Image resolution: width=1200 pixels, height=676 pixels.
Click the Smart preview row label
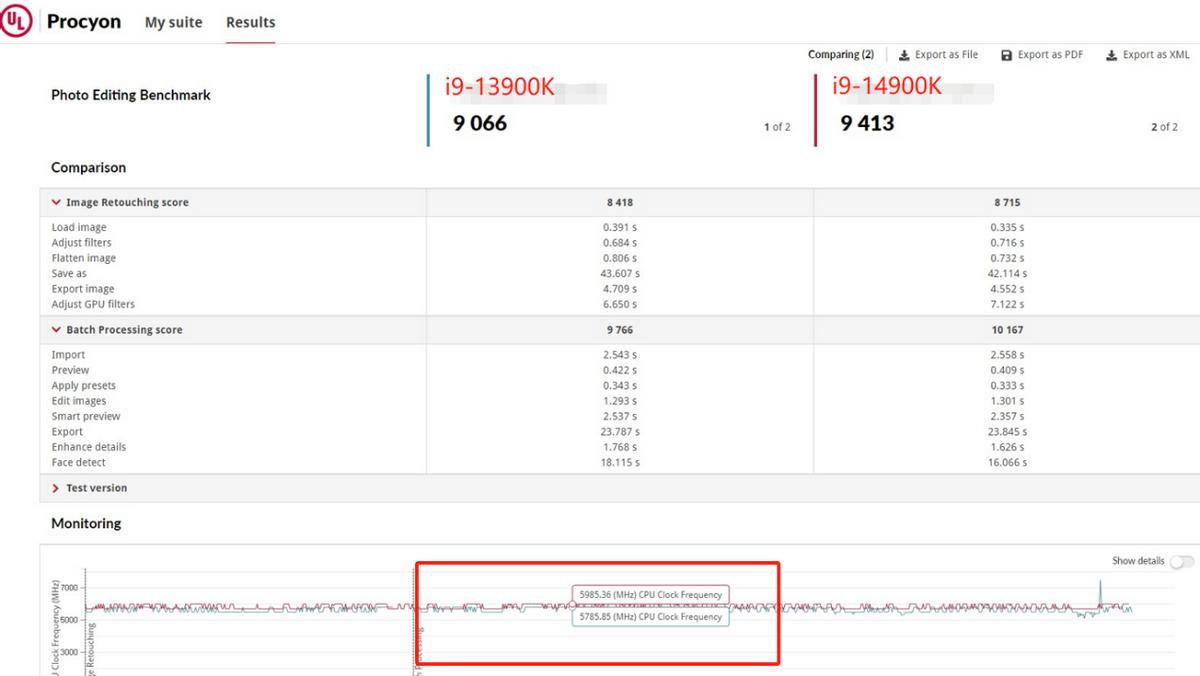(86, 416)
